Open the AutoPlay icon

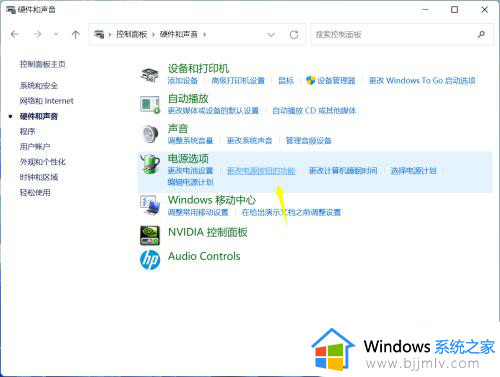tap(150, 104)
